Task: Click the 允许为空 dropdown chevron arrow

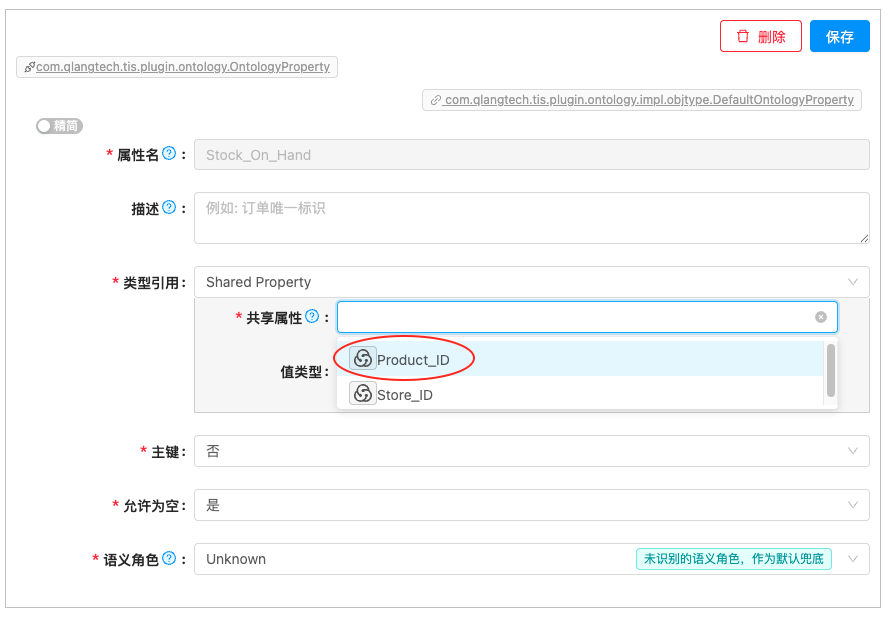Action: (853, 505)
